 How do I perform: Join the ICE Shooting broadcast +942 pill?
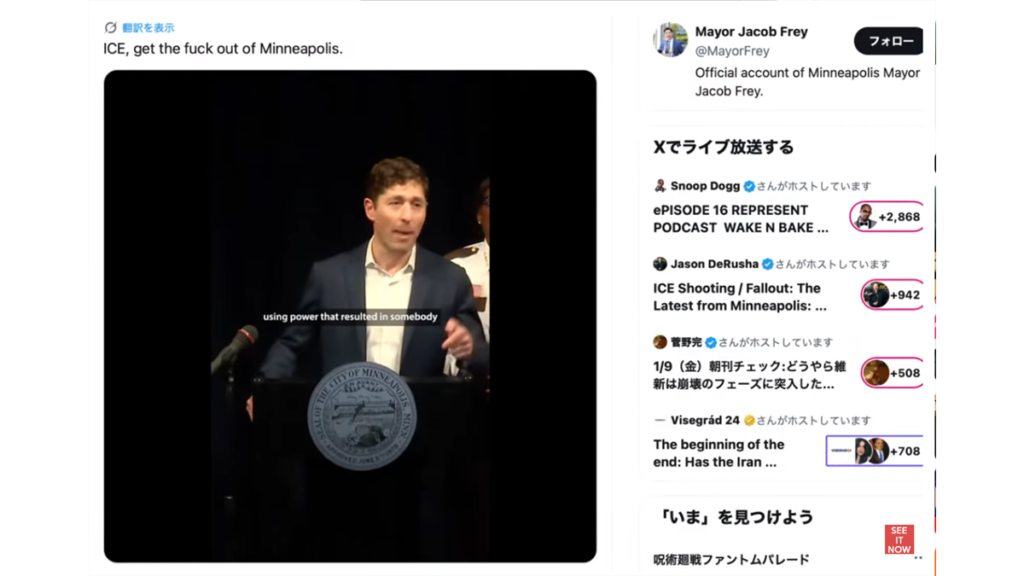(x=892, y=295)
